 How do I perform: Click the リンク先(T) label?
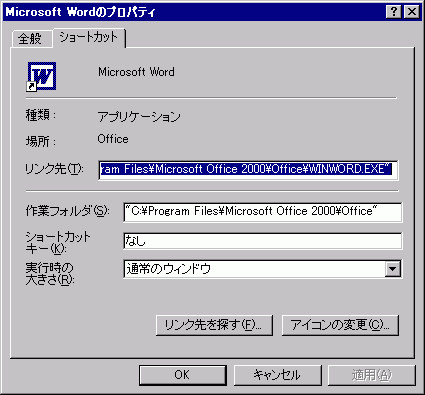[x=54, y=169]
